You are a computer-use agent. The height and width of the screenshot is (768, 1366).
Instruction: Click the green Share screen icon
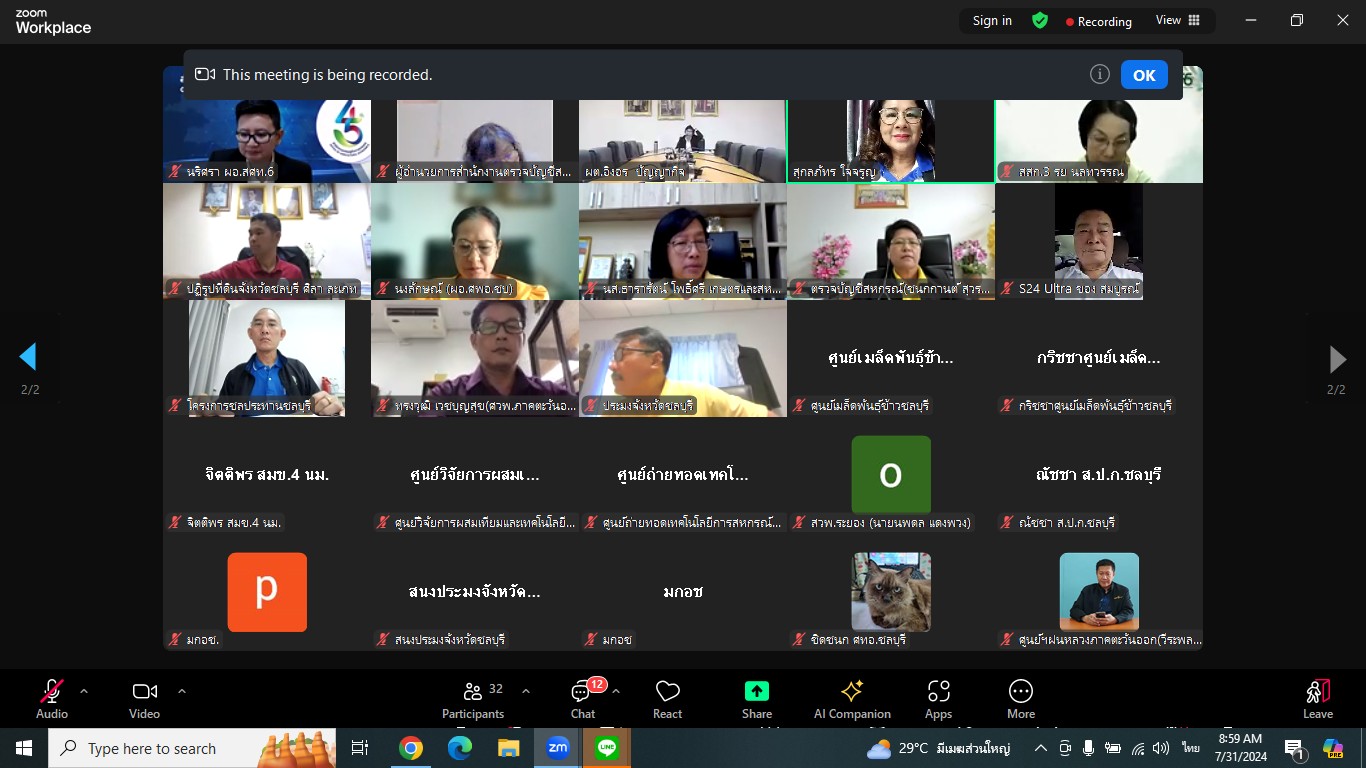757,691
